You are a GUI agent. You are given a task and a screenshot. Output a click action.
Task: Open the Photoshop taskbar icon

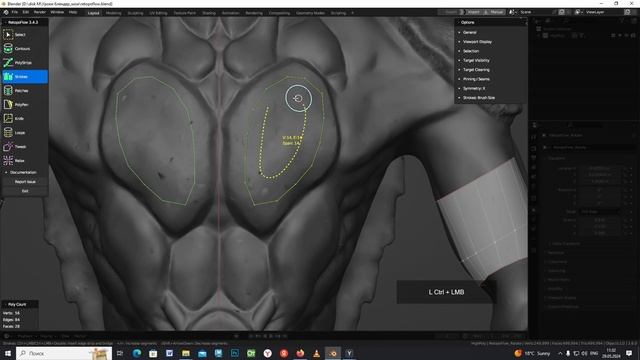[x=235, y=353]
